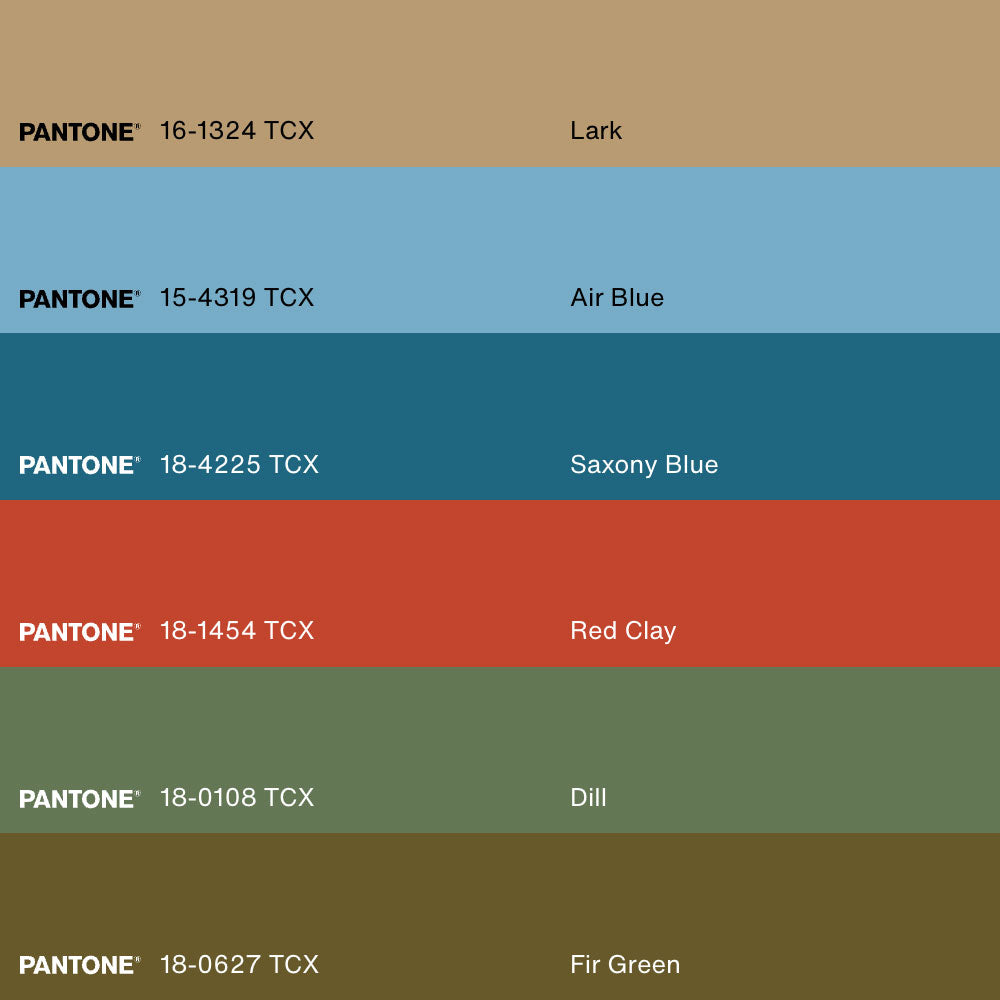Click the Air Blue color name
The image size is (1000, 1000).
[x=617, y=298]
